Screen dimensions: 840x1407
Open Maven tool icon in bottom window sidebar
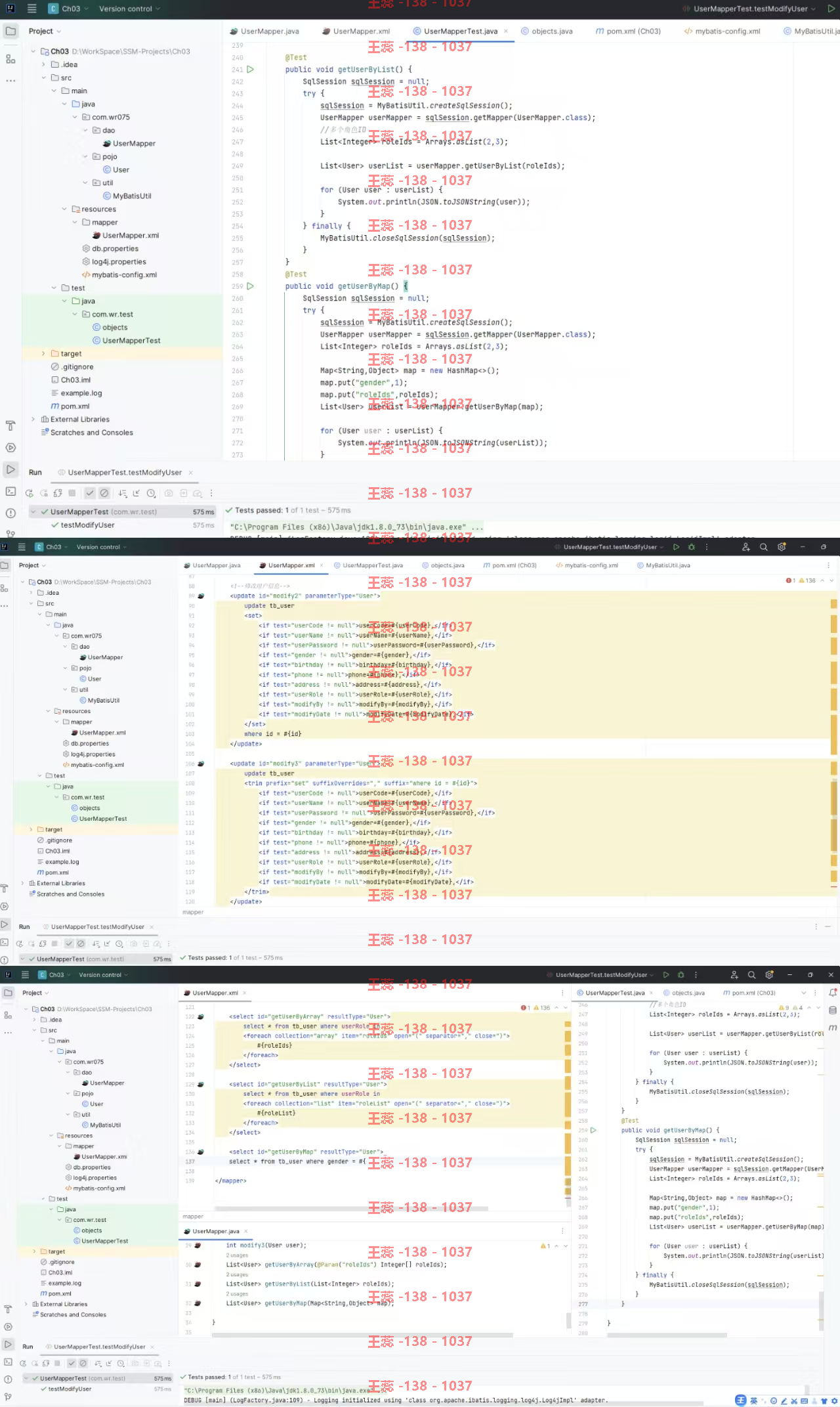[x=832, y=1028]
